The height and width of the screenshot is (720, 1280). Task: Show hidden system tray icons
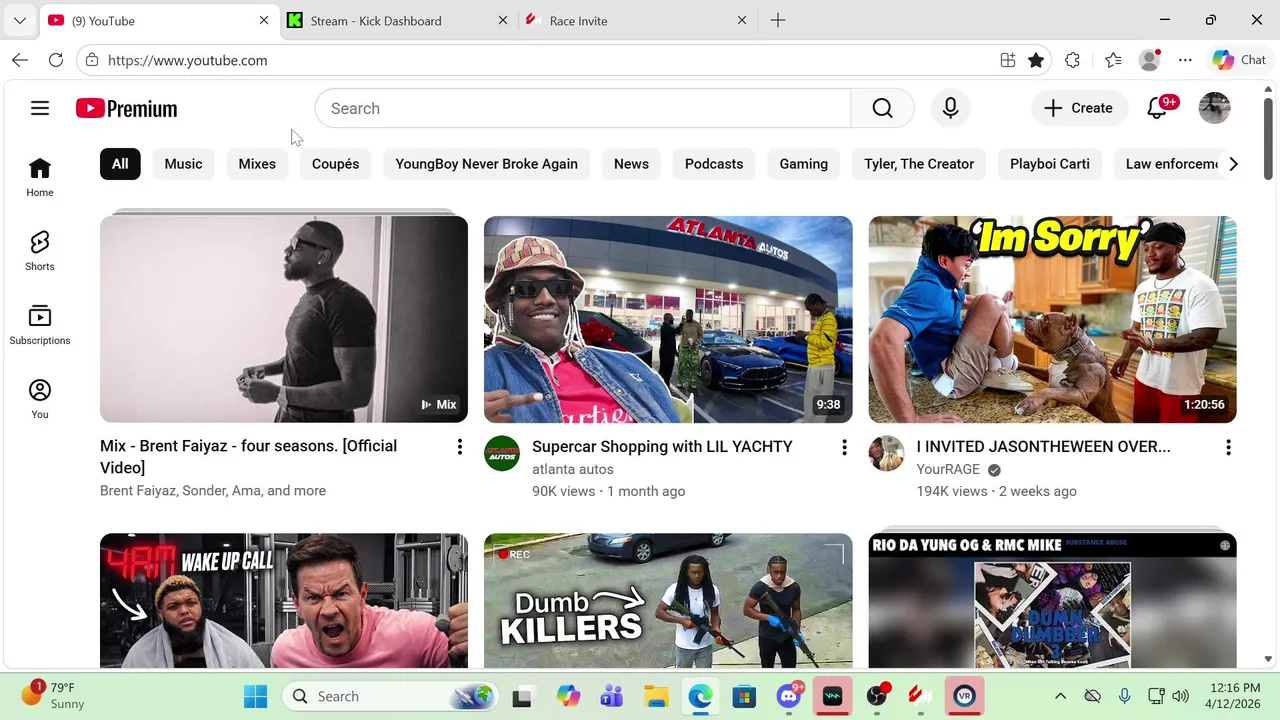tap(1061, 696)
